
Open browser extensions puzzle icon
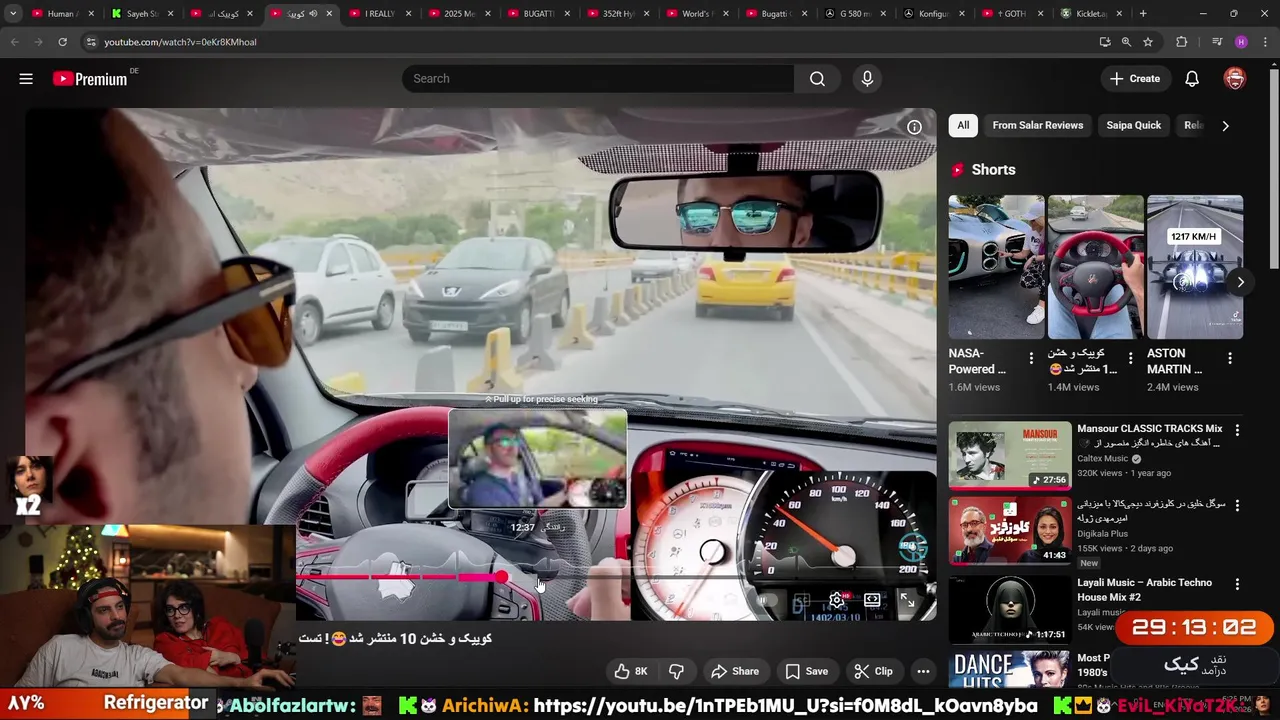coord(1182,42)
